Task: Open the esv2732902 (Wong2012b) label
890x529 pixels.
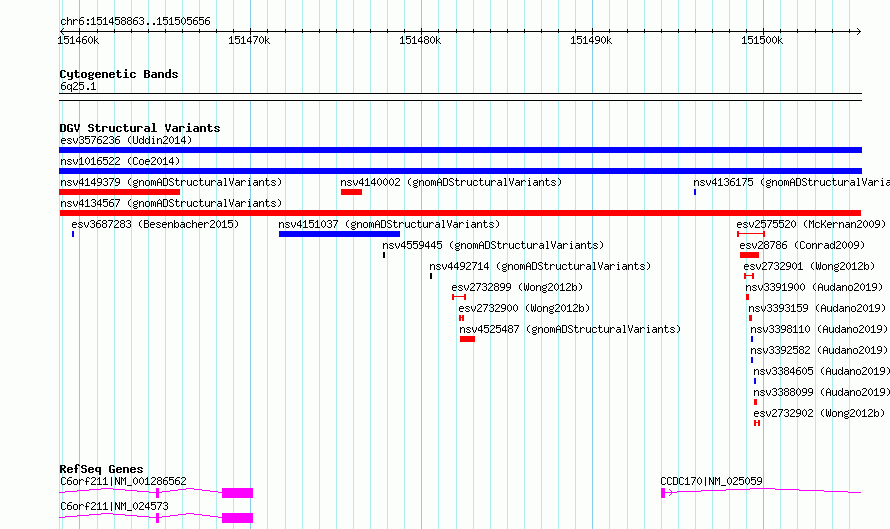Action: (819, 413)
